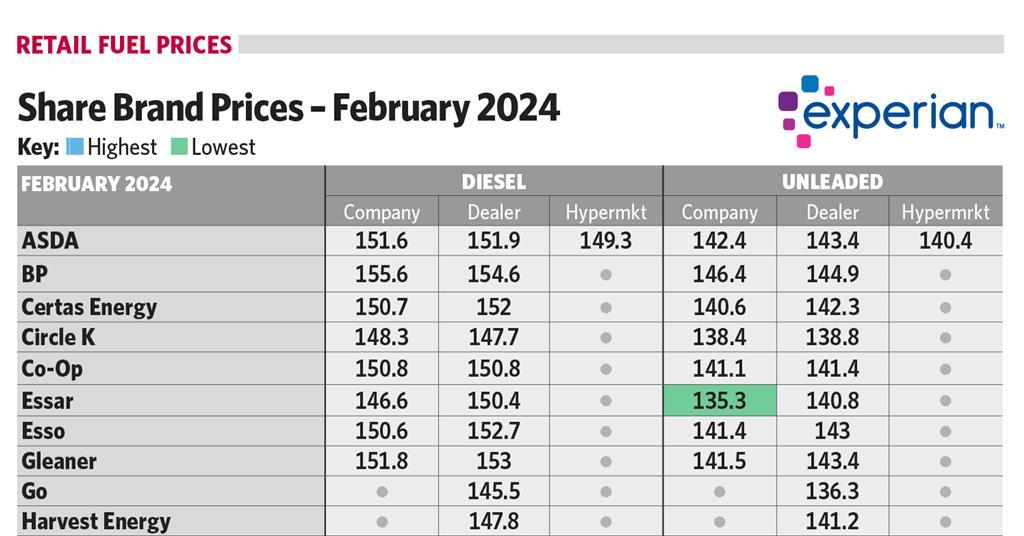Click the Company header under UNLEADED
The width and height of the screenshot is (1024, 536).
[x=719, y=212]
